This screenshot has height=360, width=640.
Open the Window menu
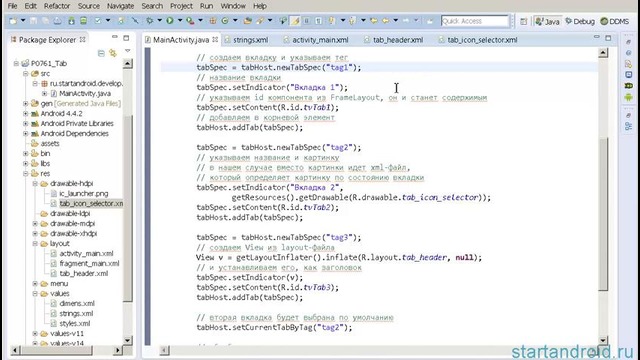[233, 6]
